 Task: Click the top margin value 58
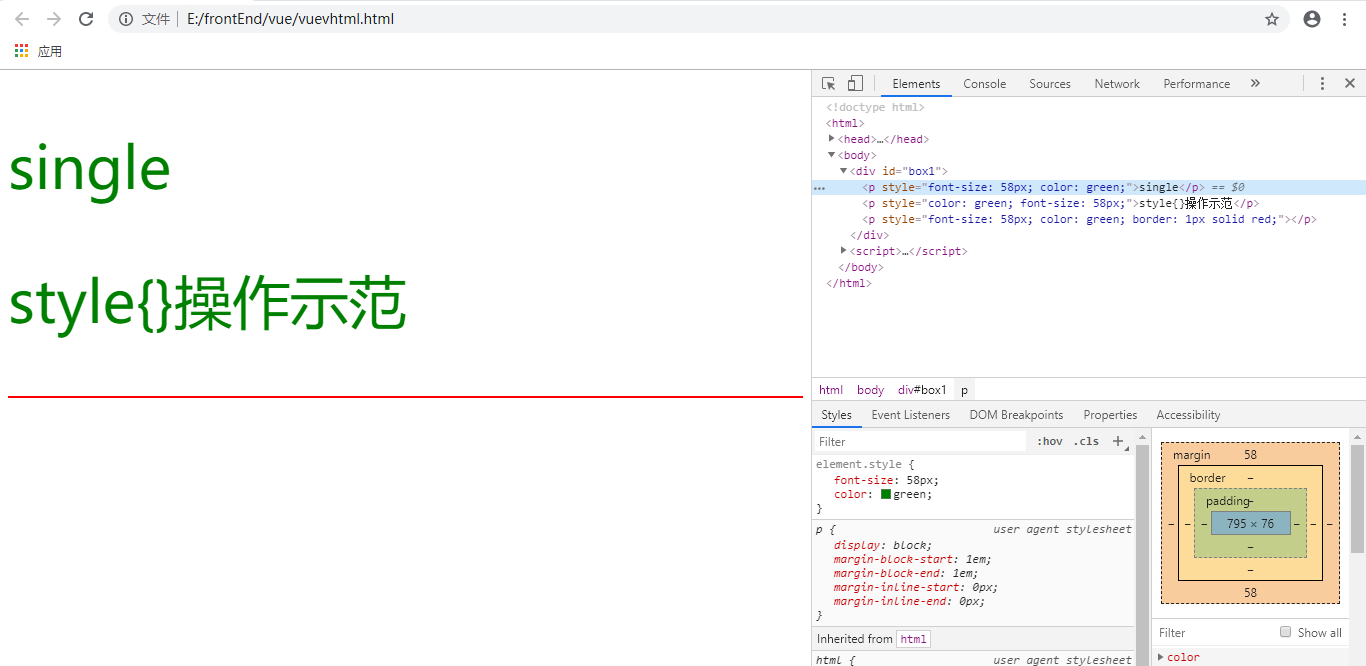(1250, 455)
